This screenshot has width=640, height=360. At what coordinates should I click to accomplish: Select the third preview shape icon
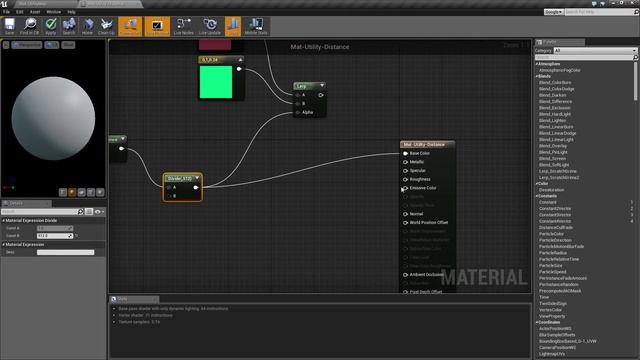point(82,192)
